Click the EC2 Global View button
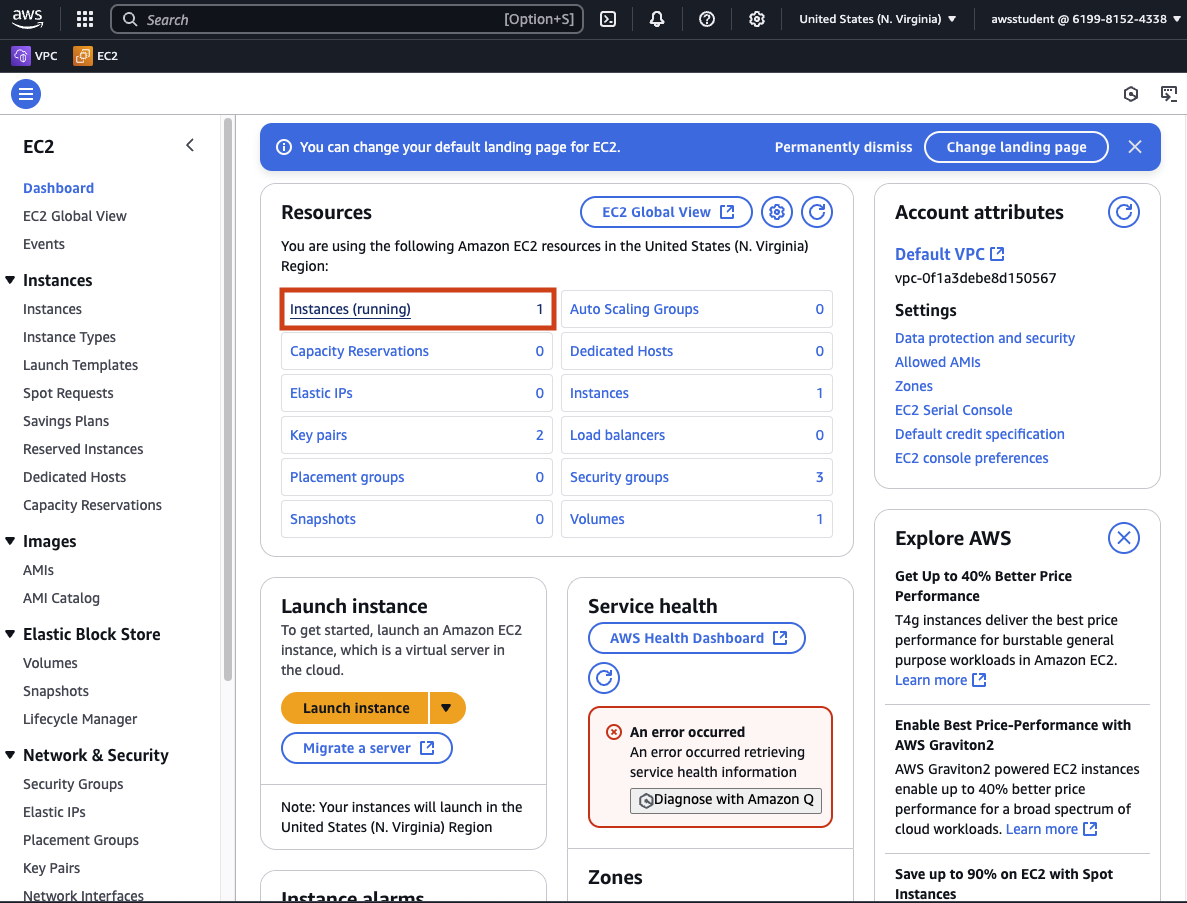 [x=666, y=212]
